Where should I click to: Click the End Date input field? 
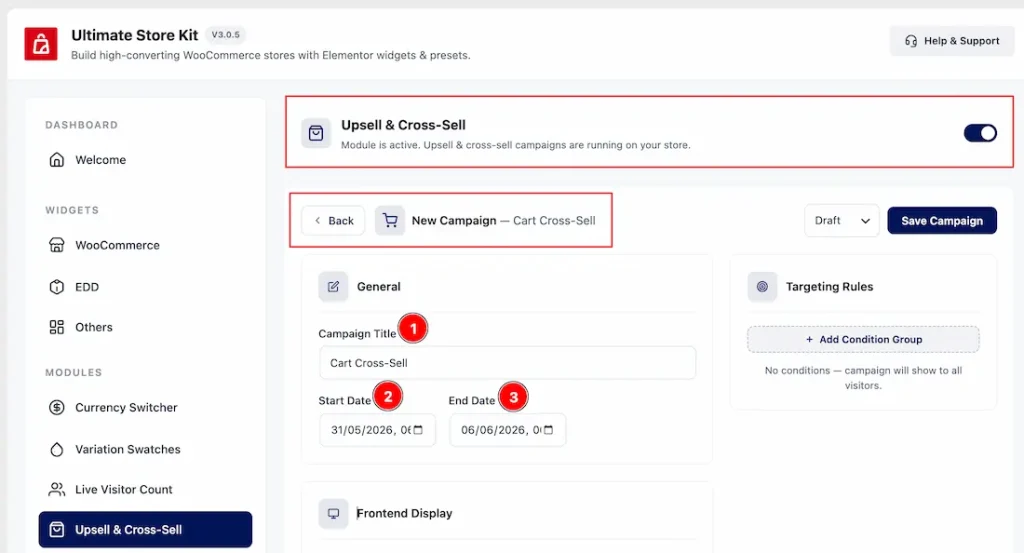pos(507,430)
